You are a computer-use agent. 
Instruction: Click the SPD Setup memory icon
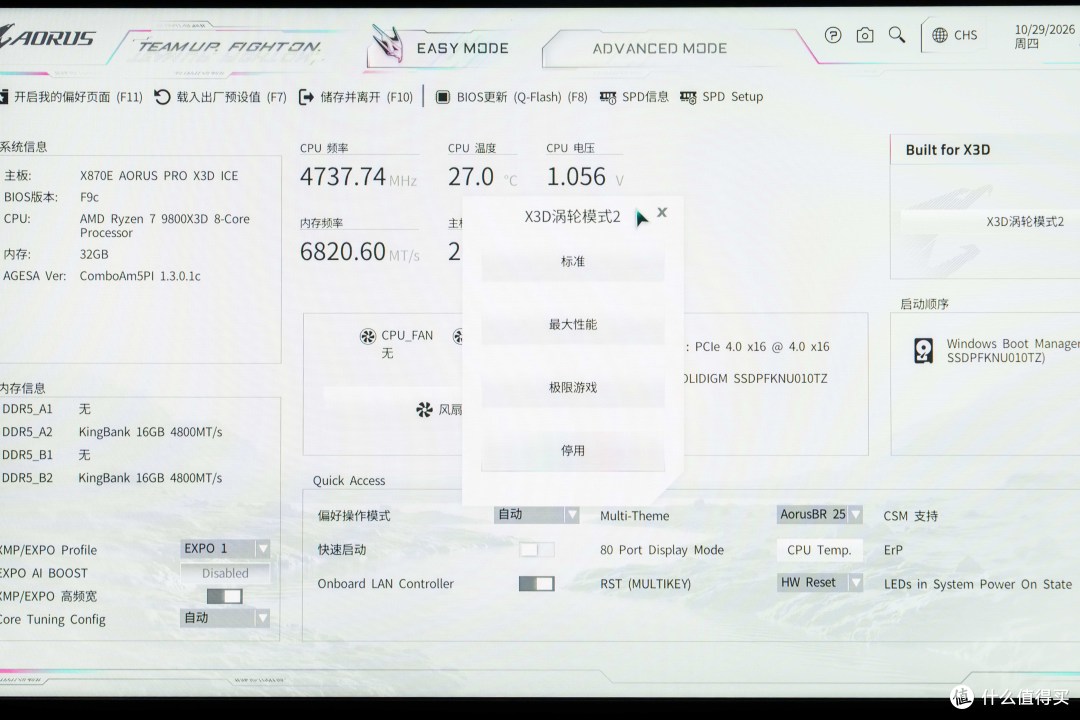tap(688, 97)
